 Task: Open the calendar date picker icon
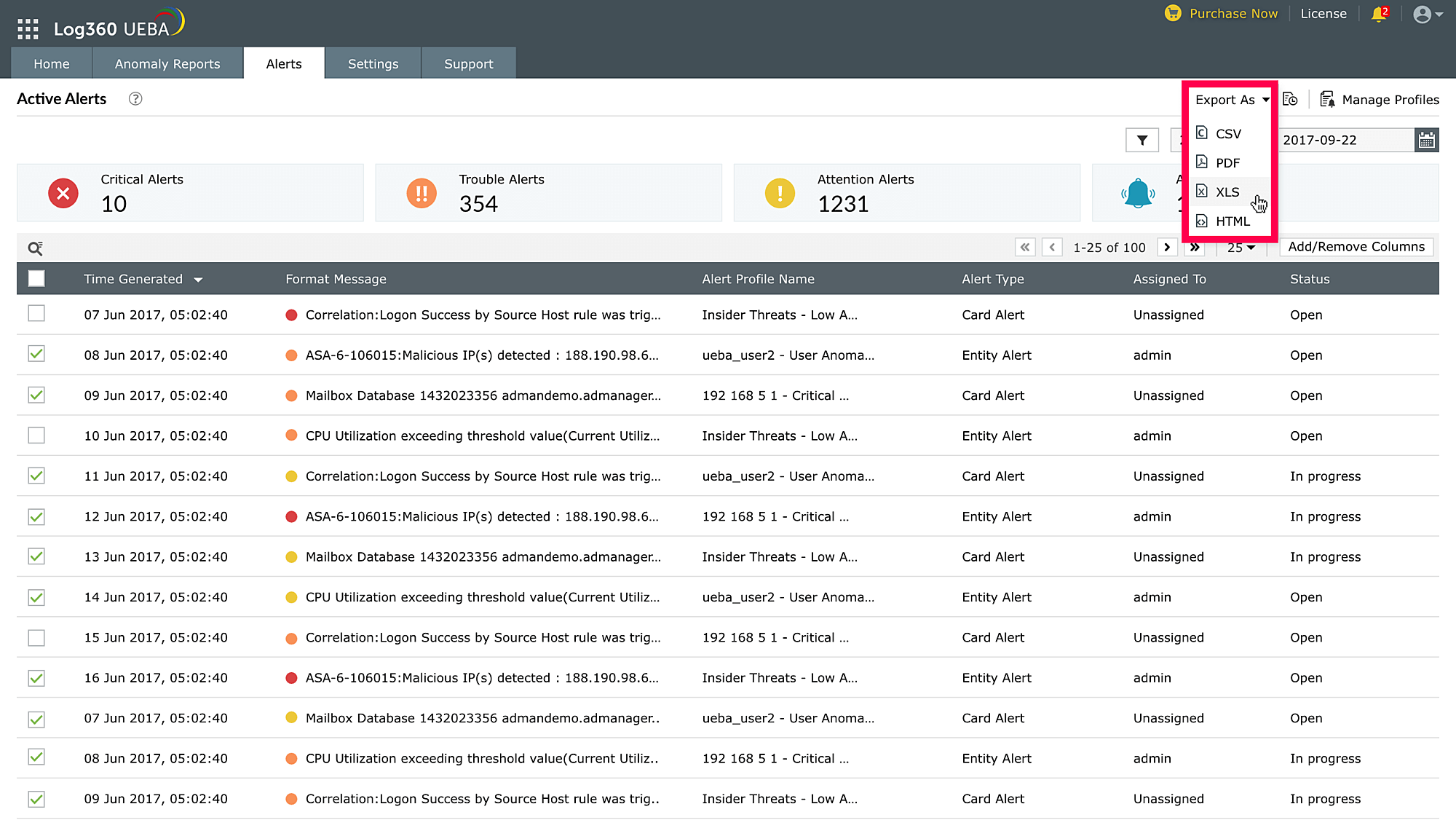point(1426,141)
